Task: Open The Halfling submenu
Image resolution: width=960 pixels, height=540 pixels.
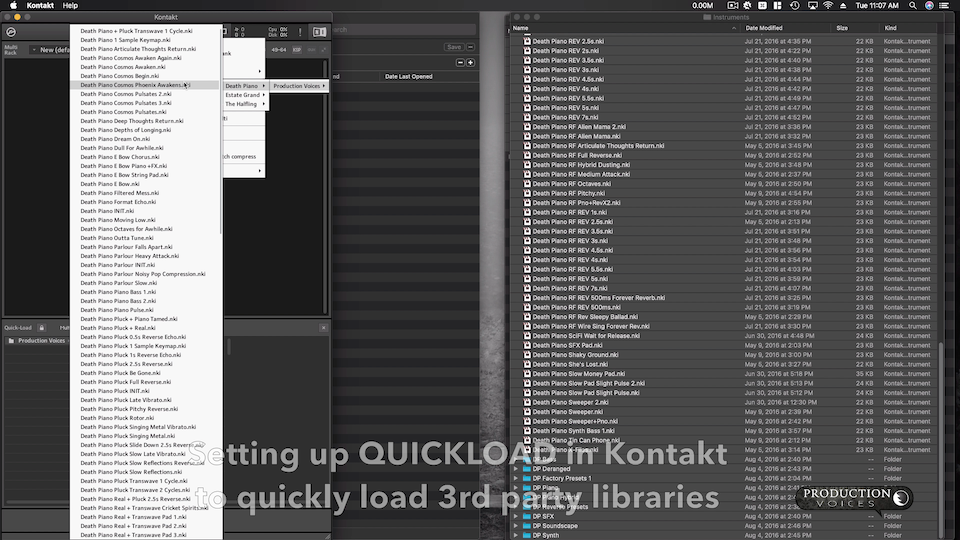Action: point(245,104)
